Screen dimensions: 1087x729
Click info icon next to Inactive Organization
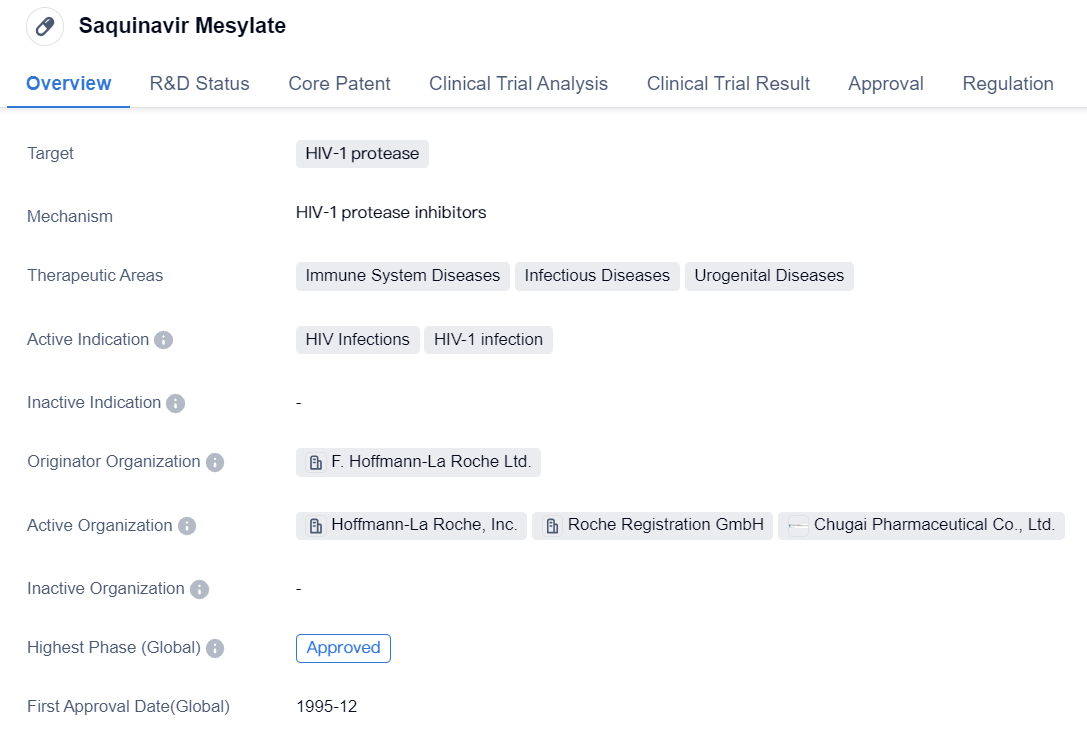coord(199,589)
